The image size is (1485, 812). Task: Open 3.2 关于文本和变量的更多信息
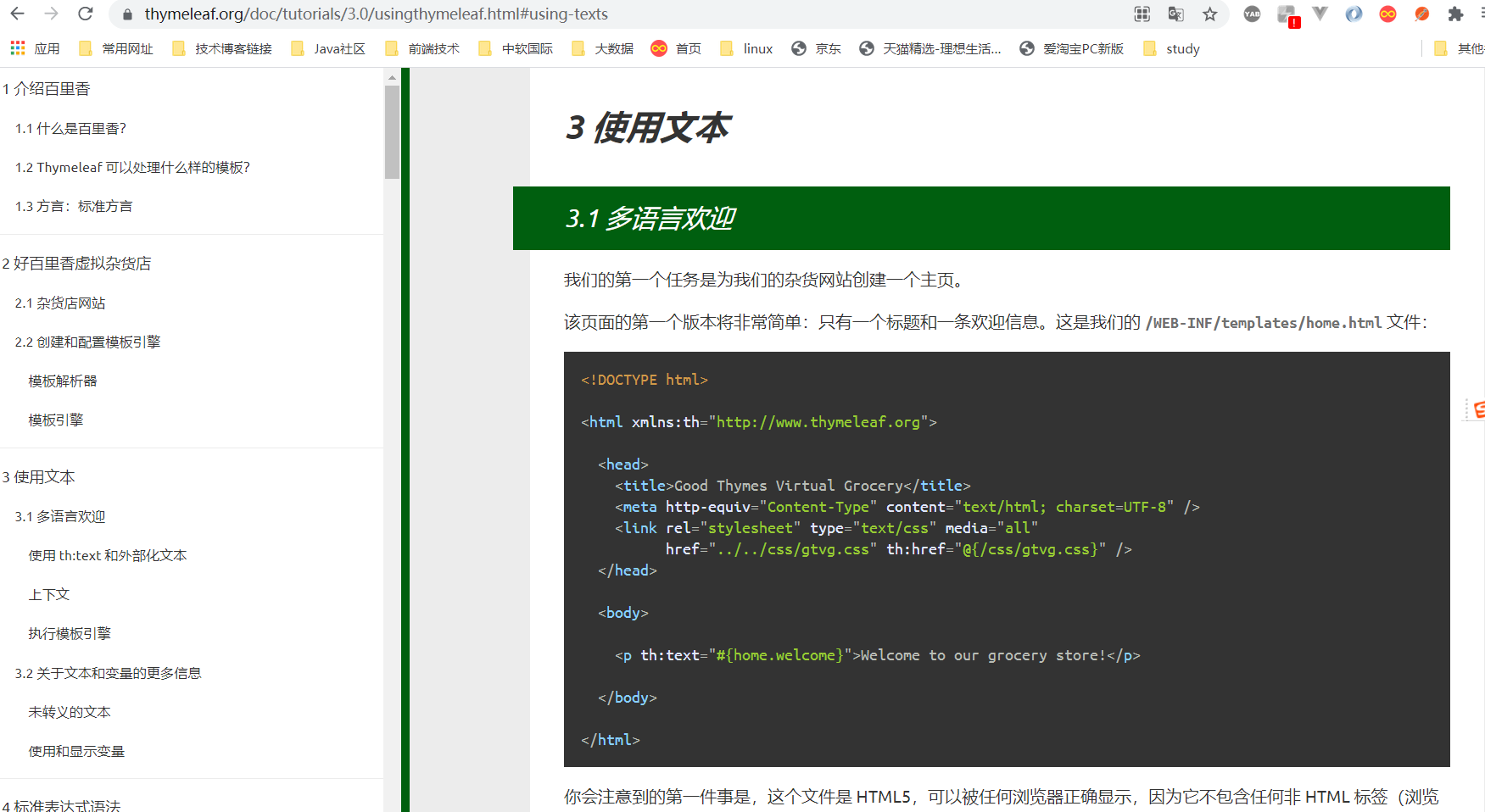point(108,674)
